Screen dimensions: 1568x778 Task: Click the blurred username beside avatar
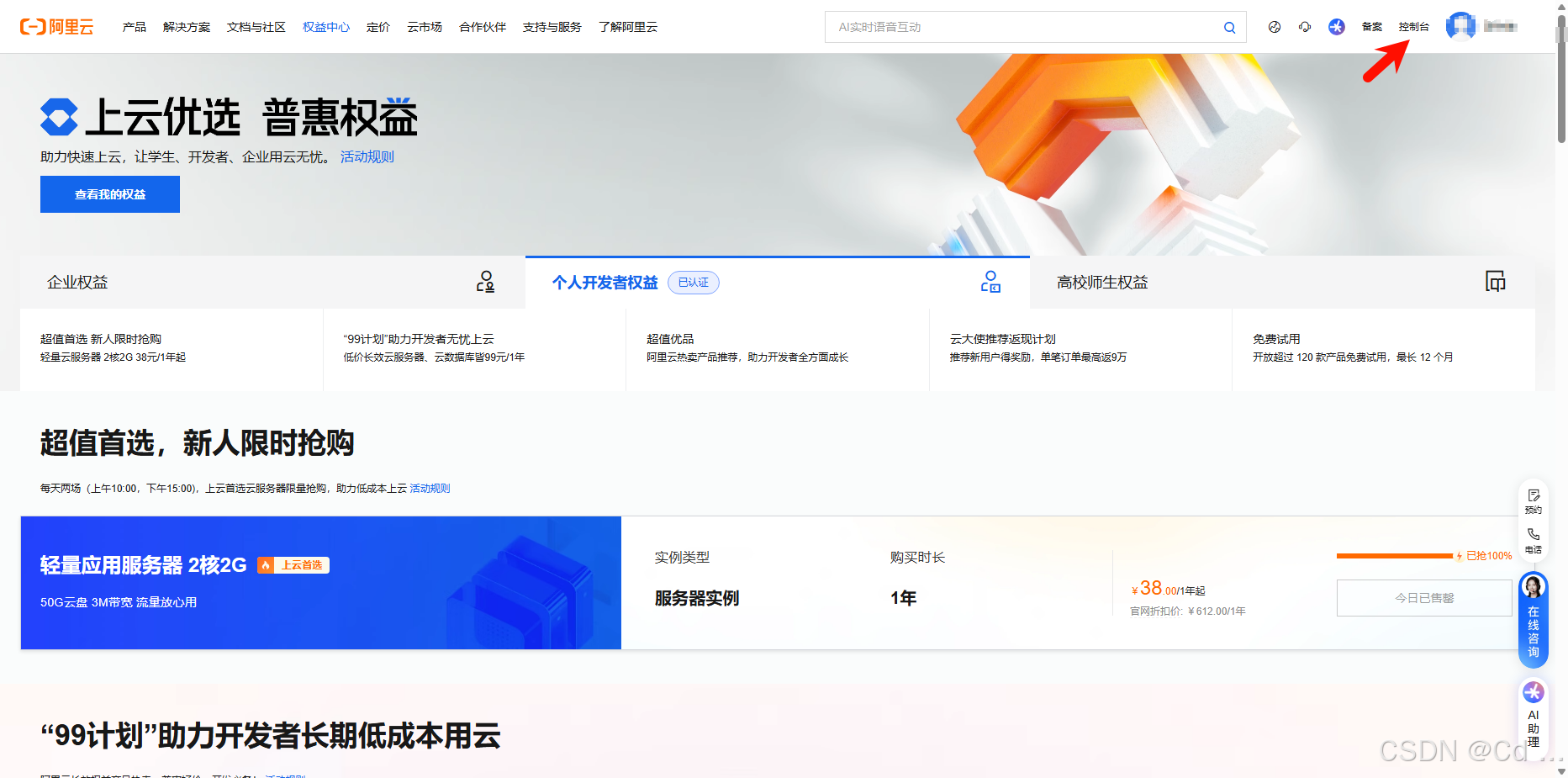pos(1501,27)
